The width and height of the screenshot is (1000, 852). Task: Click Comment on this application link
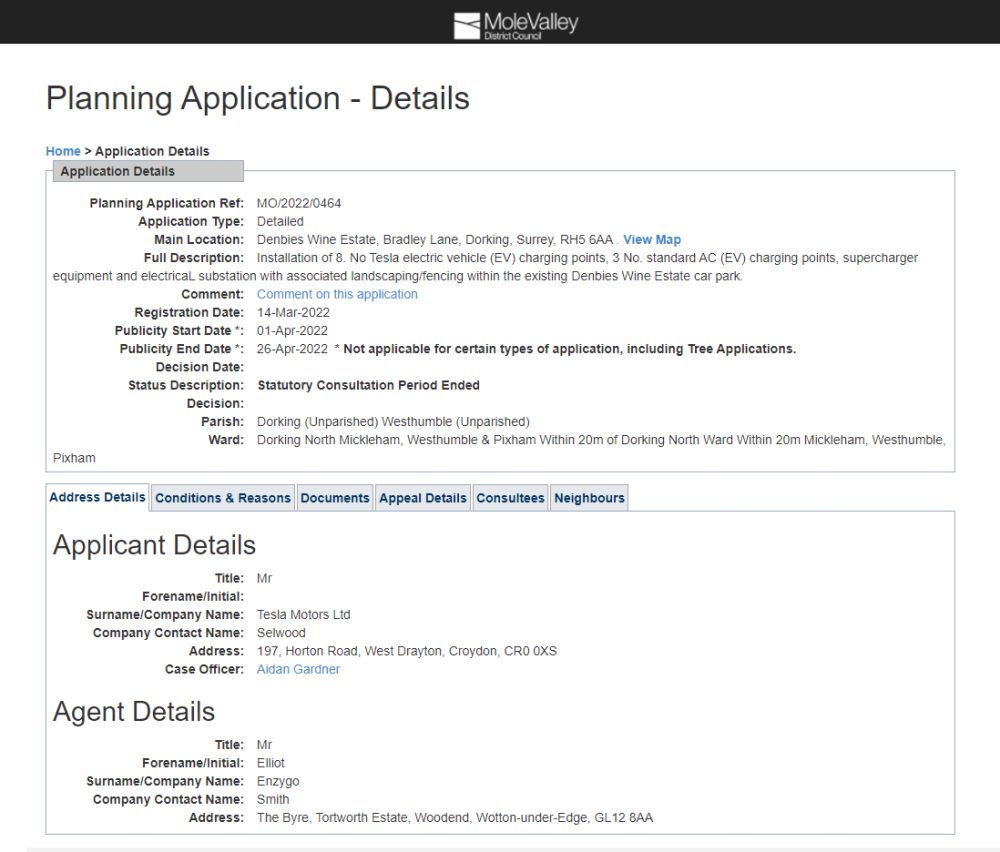(x=337, y=295)
